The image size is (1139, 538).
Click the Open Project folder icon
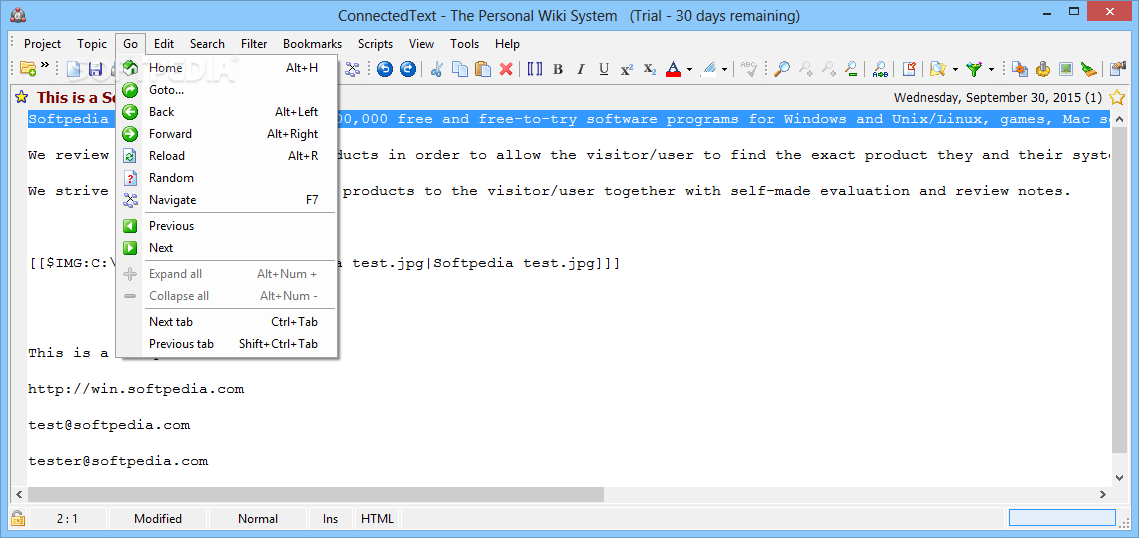pos(28,69)
